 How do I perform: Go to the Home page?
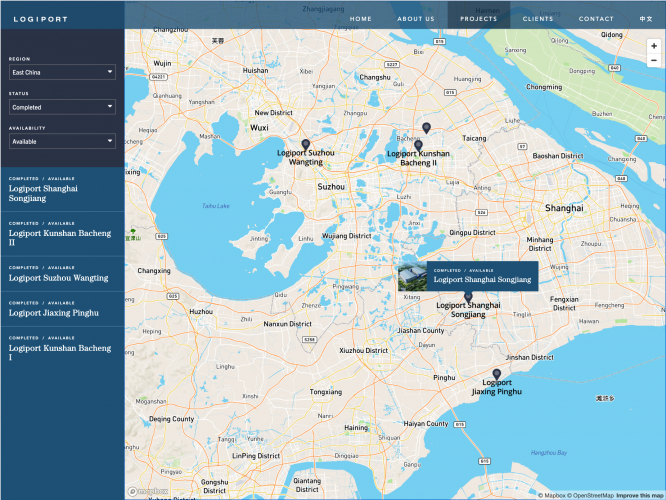click(x=361, y=19)
